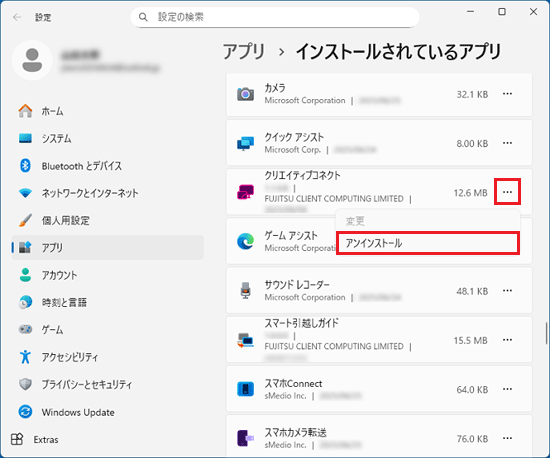Click the ゲーム controller icon
This screenshot has width=550, height=458.
[25, 329]
